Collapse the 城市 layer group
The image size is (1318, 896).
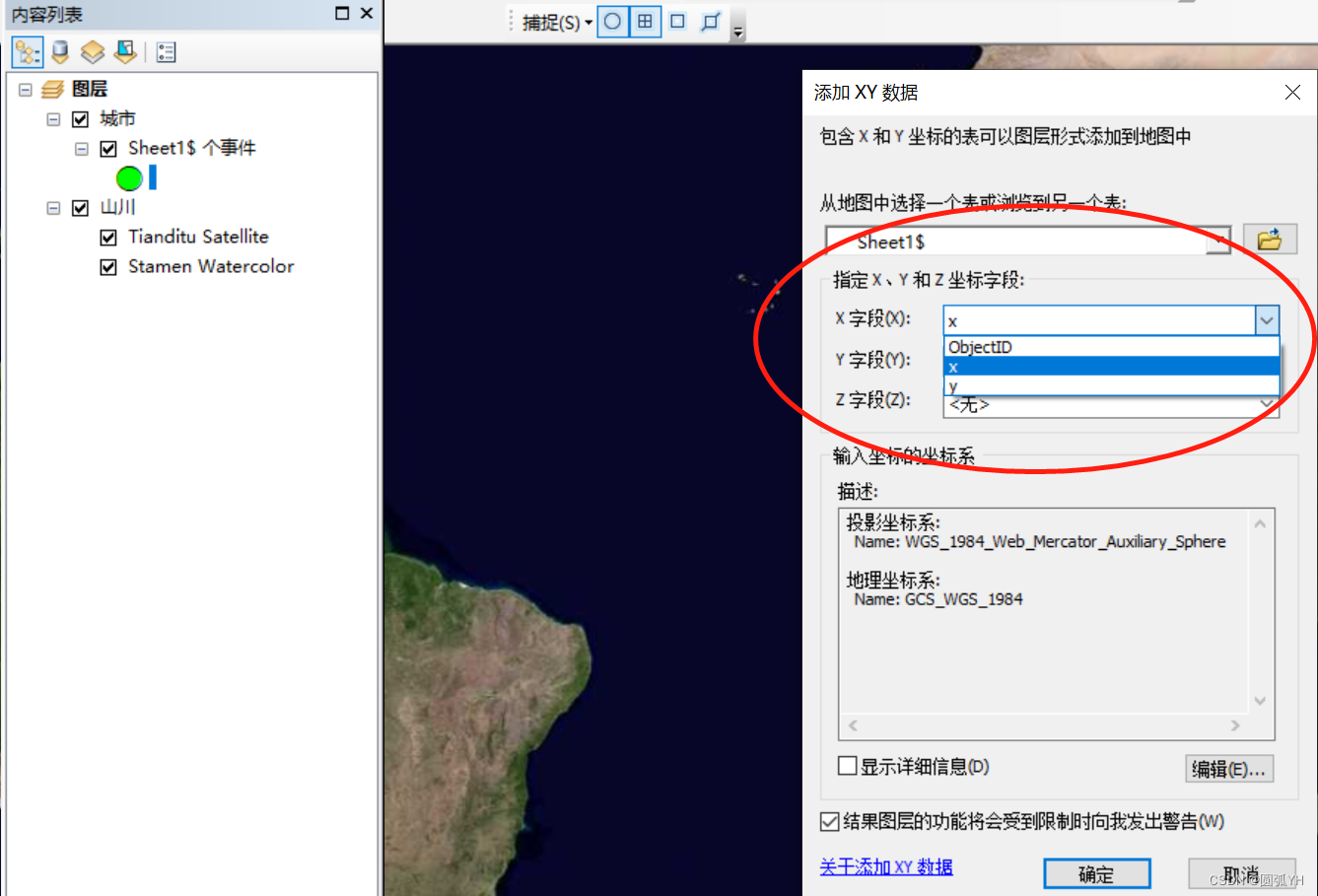coord(52,118)
